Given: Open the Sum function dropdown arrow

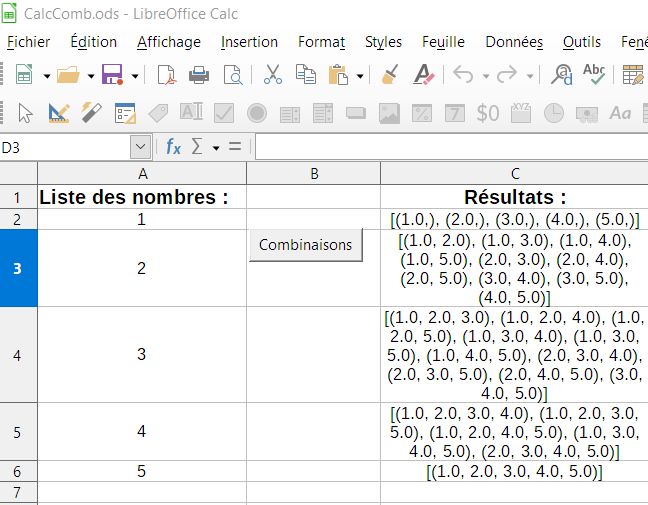Looking at the screenshot, I should pos(216,148).
